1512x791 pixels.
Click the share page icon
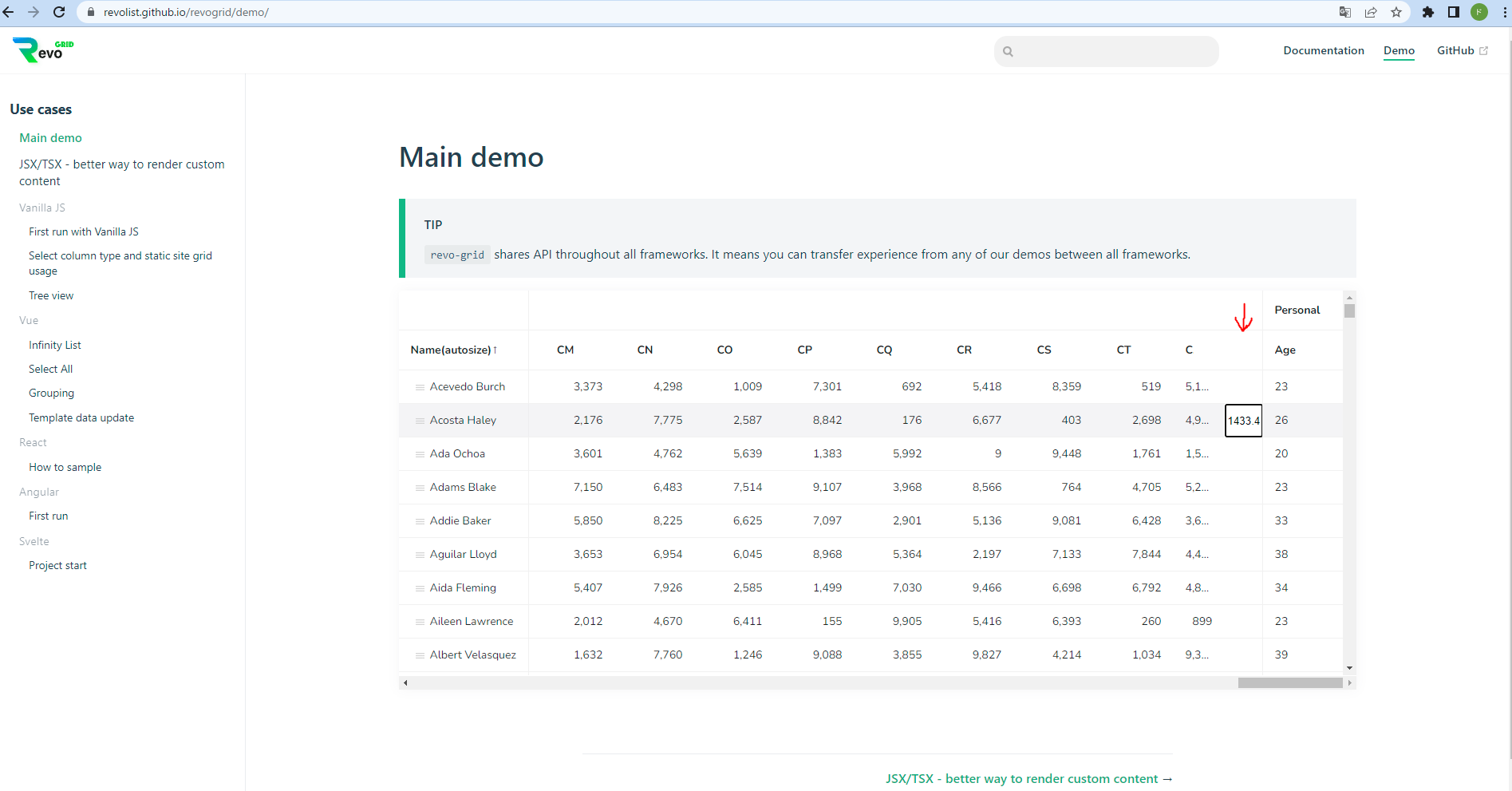(1371, 12)
